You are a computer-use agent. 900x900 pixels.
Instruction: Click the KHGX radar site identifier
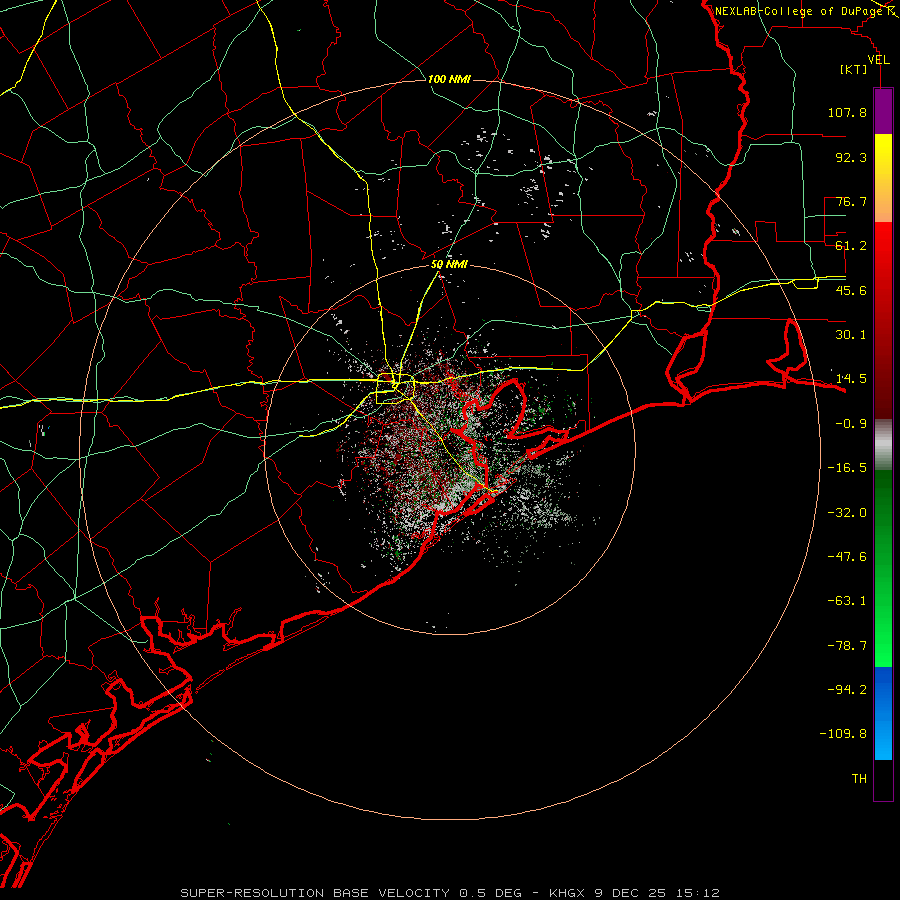tap(568, 893)
